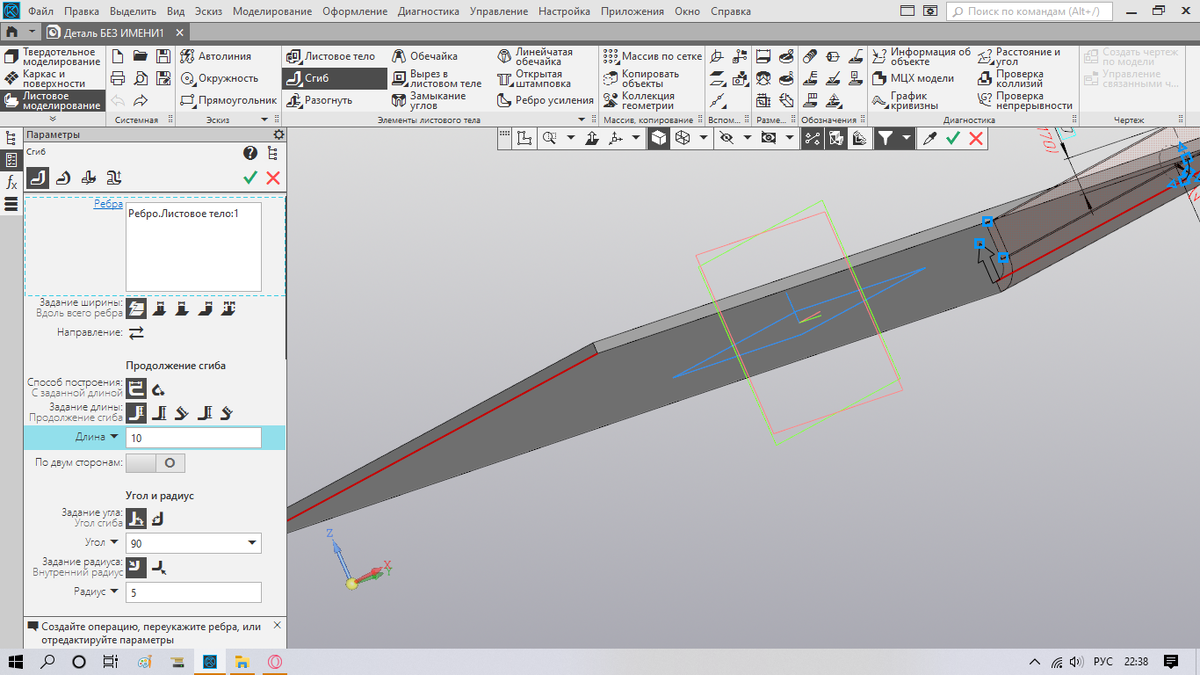Select Замыкание углов tool
Image resolution: width=1200 pixels, height=675 pixels.
click(429, 100)
